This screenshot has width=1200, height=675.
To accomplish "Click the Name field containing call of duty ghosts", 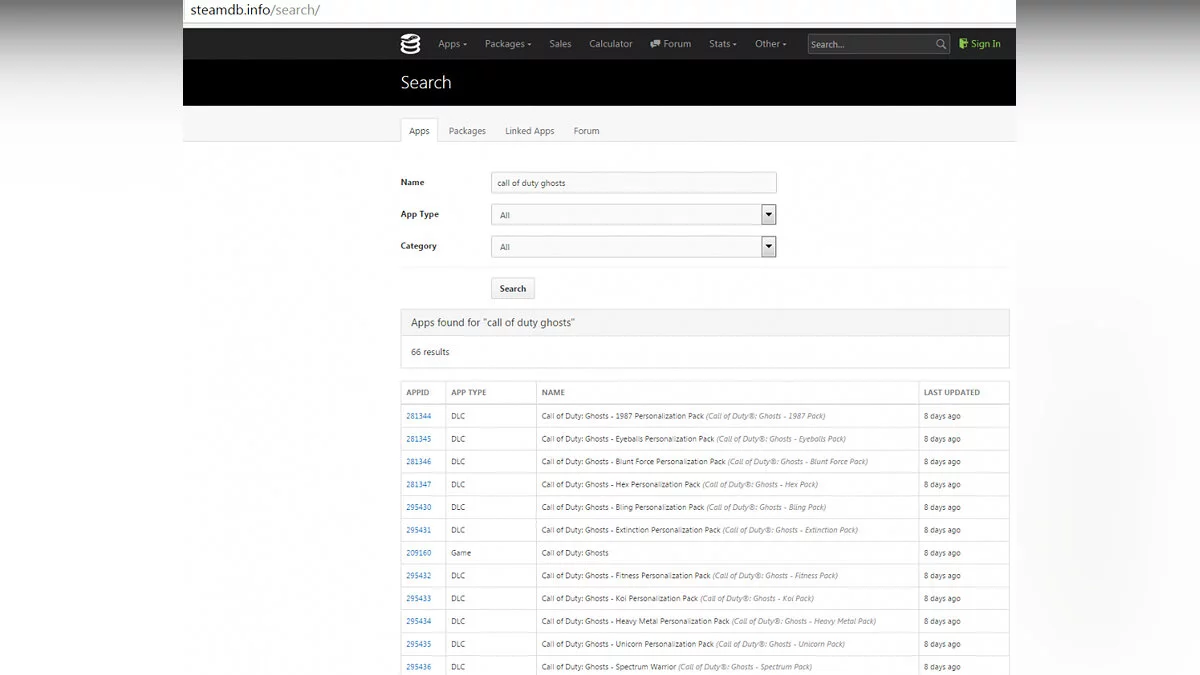I will 633,183.
